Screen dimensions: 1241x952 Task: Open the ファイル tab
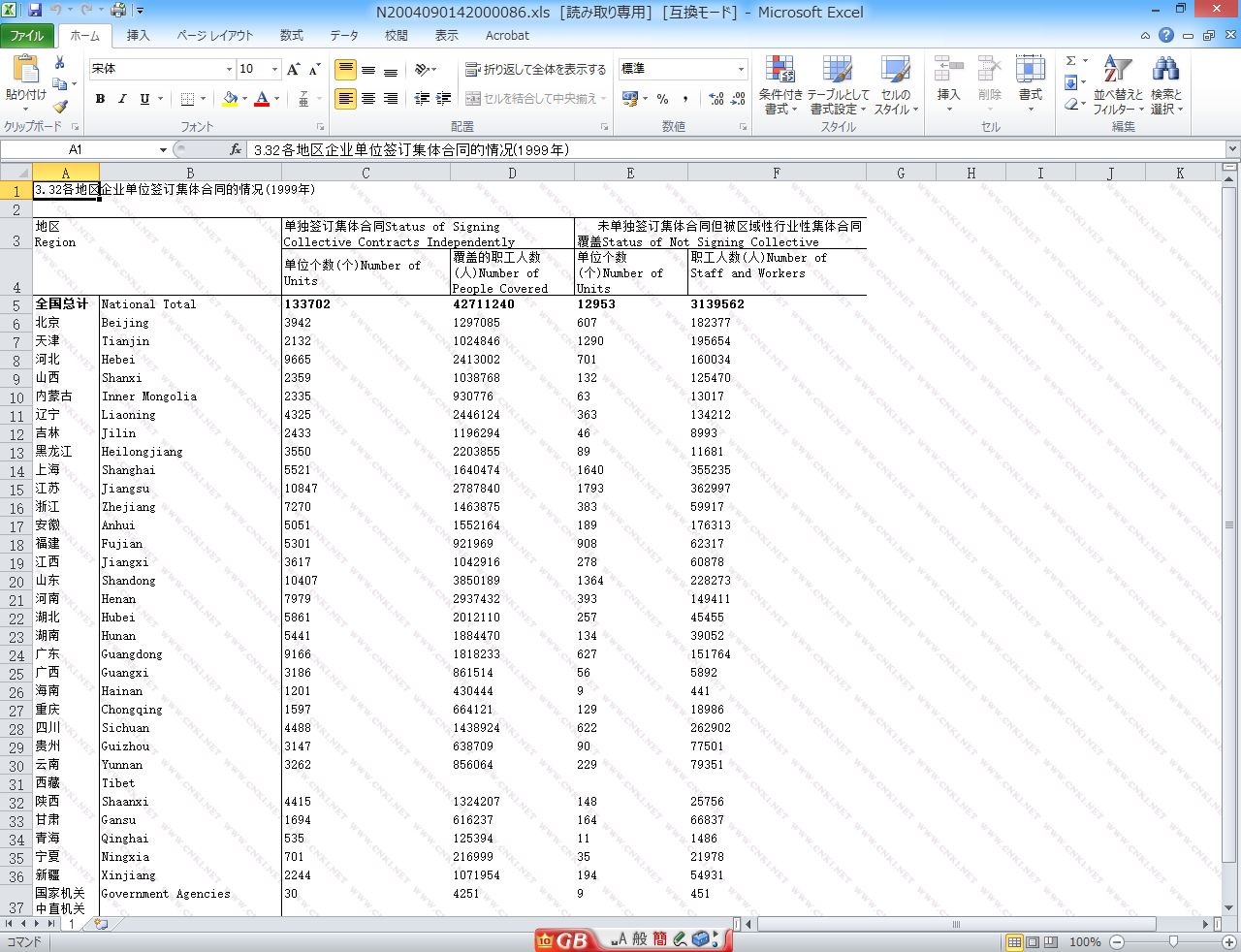27,35
